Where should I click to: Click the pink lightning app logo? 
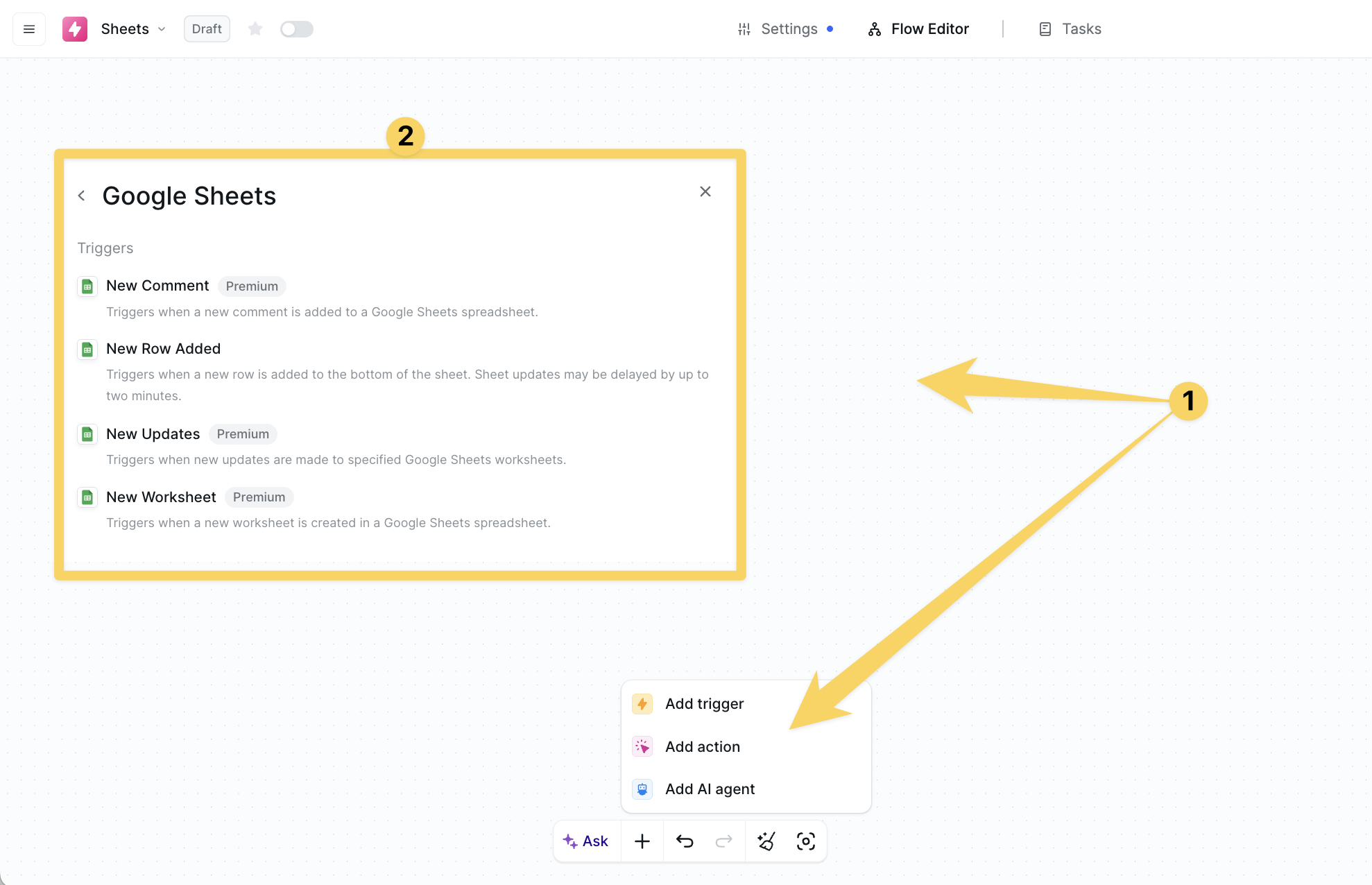(75, 29)
